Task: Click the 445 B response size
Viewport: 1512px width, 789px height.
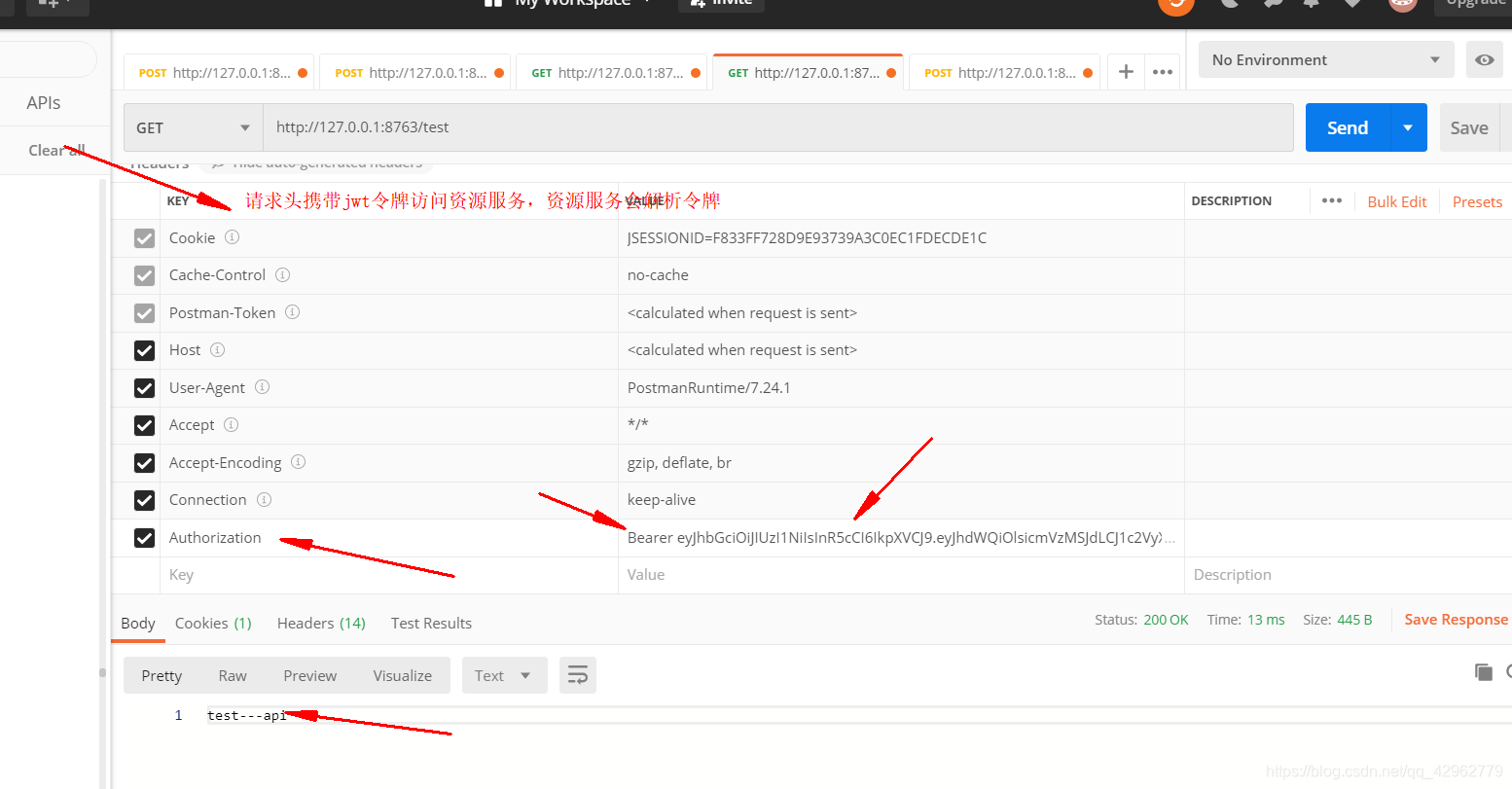Action: pyautogui.click(x=1354, y=619)
